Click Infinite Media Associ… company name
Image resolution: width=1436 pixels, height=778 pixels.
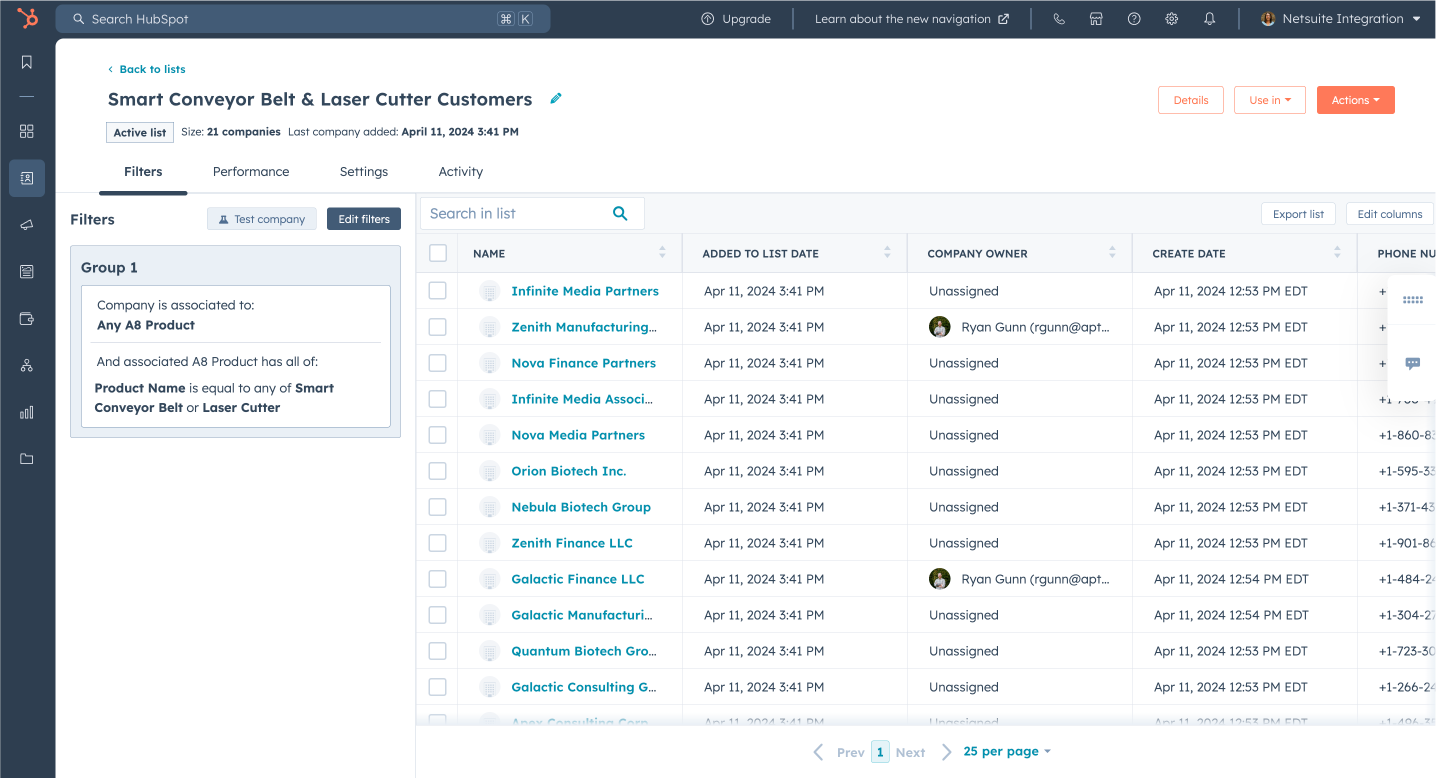[x=582, y=399]
